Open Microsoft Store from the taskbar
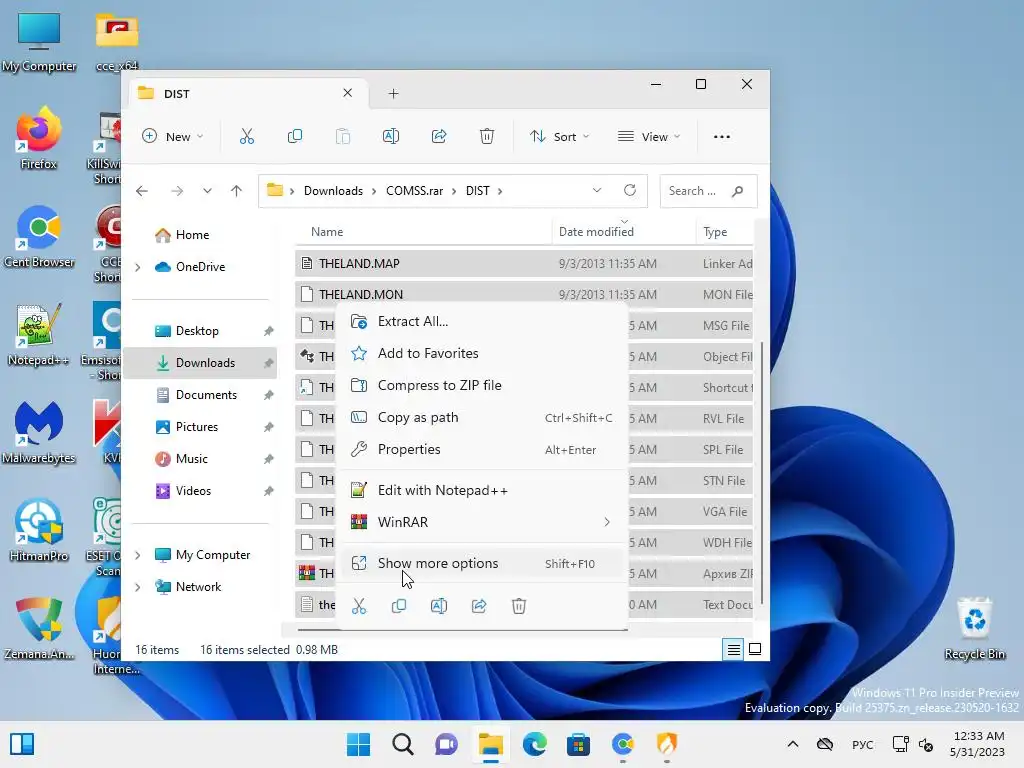This screenshot has height=768, width=1024. [x=578, y=744]
